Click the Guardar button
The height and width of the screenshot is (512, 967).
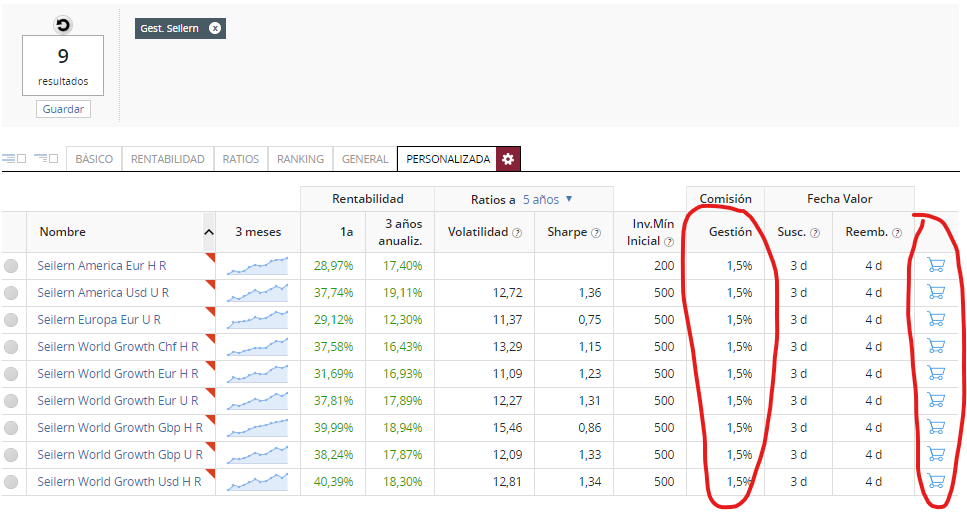63,109
